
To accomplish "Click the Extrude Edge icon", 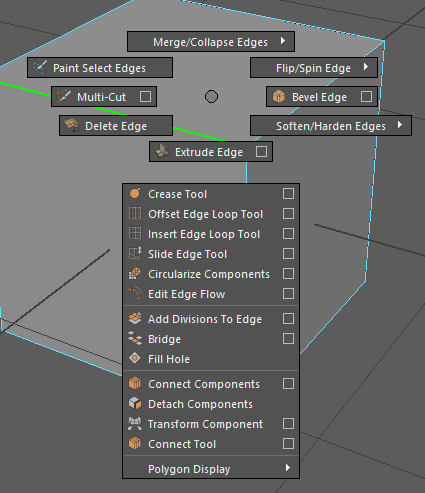I will point(162,151).
